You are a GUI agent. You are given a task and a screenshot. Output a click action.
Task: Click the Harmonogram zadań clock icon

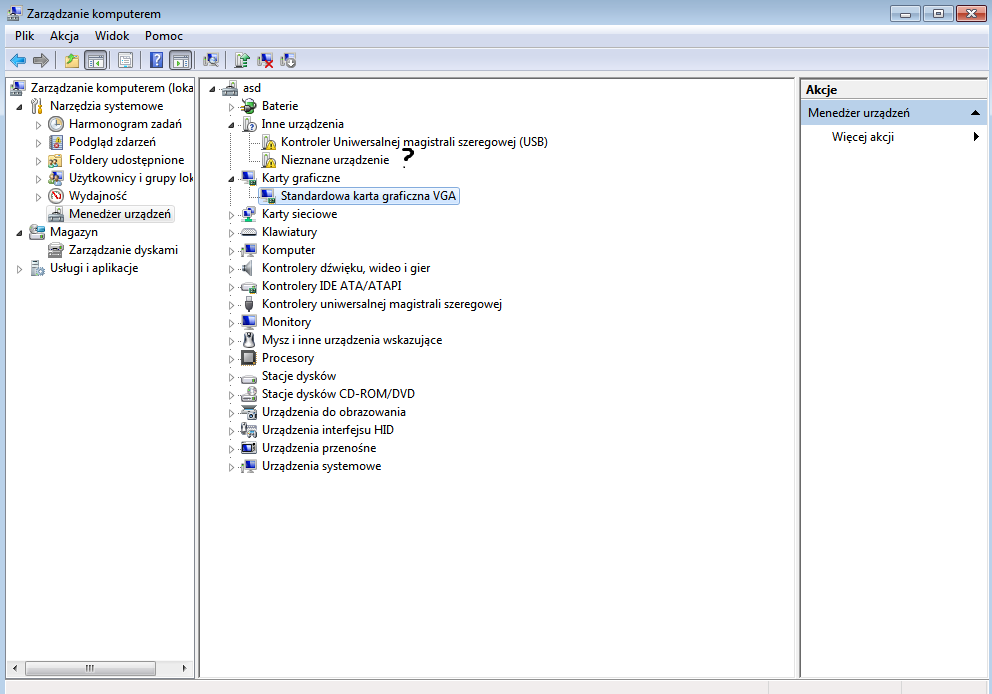(x=56, y=124)
